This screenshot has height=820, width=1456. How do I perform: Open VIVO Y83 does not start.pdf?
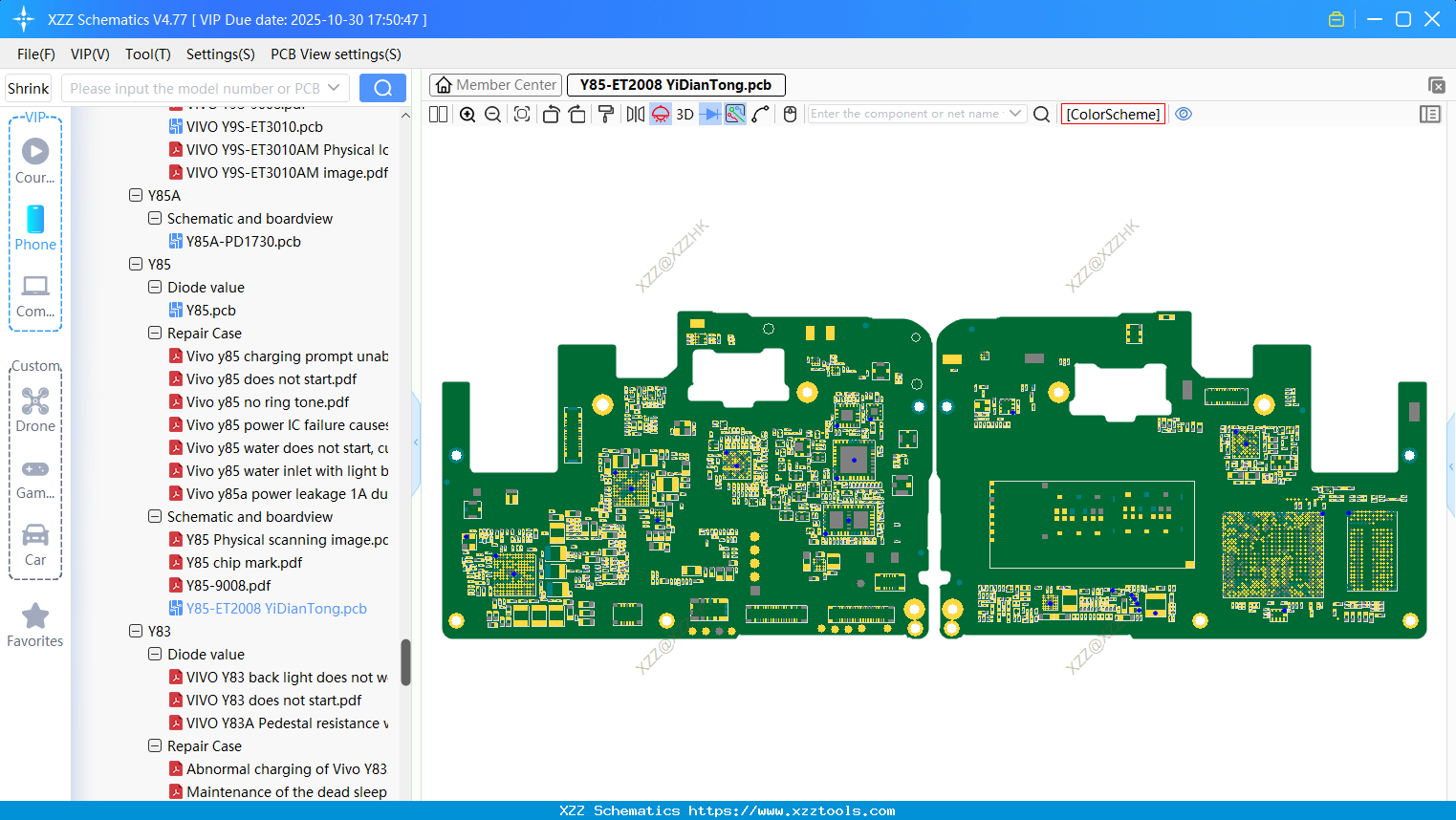point(274,700)
